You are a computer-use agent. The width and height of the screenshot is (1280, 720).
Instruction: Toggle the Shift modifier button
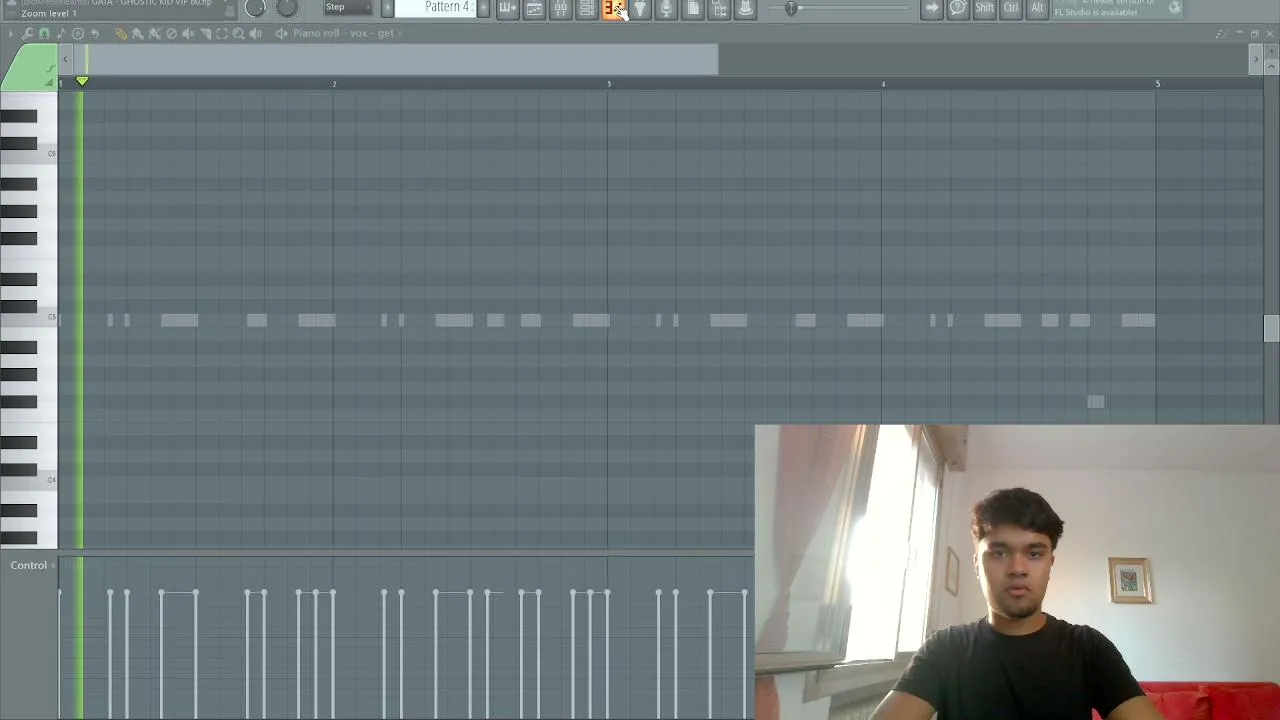(x=985, y=9)
